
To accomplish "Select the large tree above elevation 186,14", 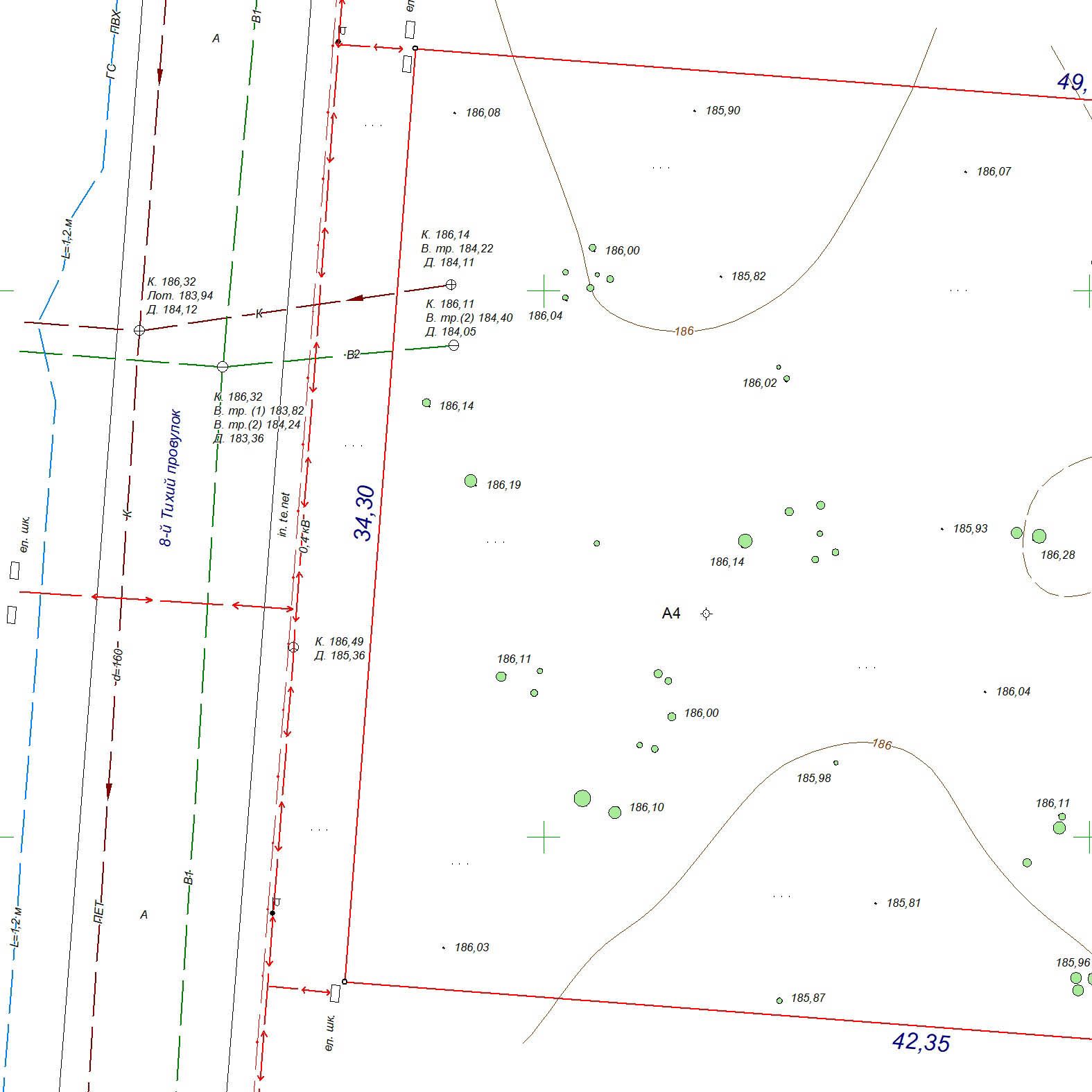I will tap(745, 541).
